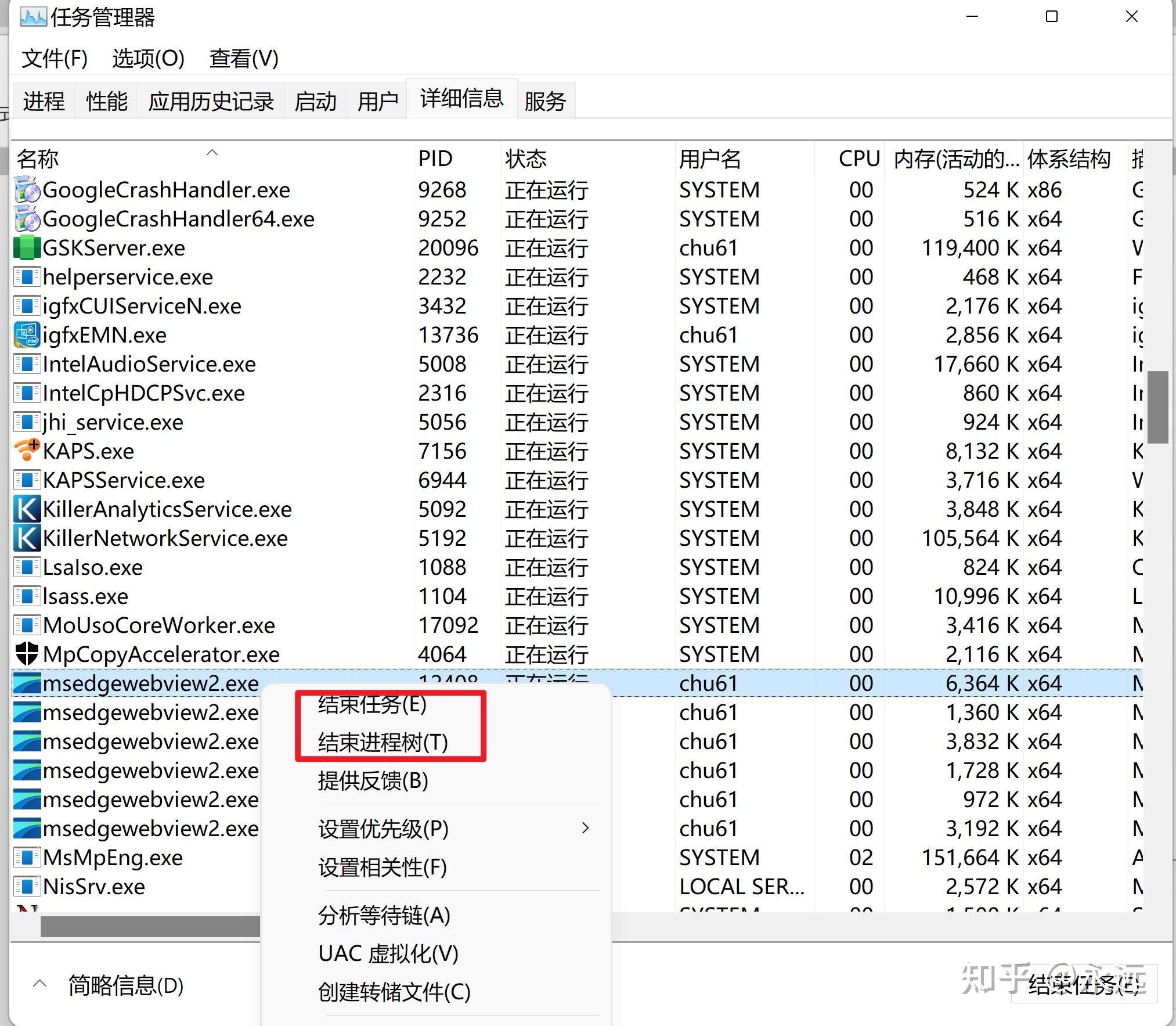Click the MsMpEng.exe process icon
The width and height of the screenshot is (1176, 1026).
click(x=27, y=858)
